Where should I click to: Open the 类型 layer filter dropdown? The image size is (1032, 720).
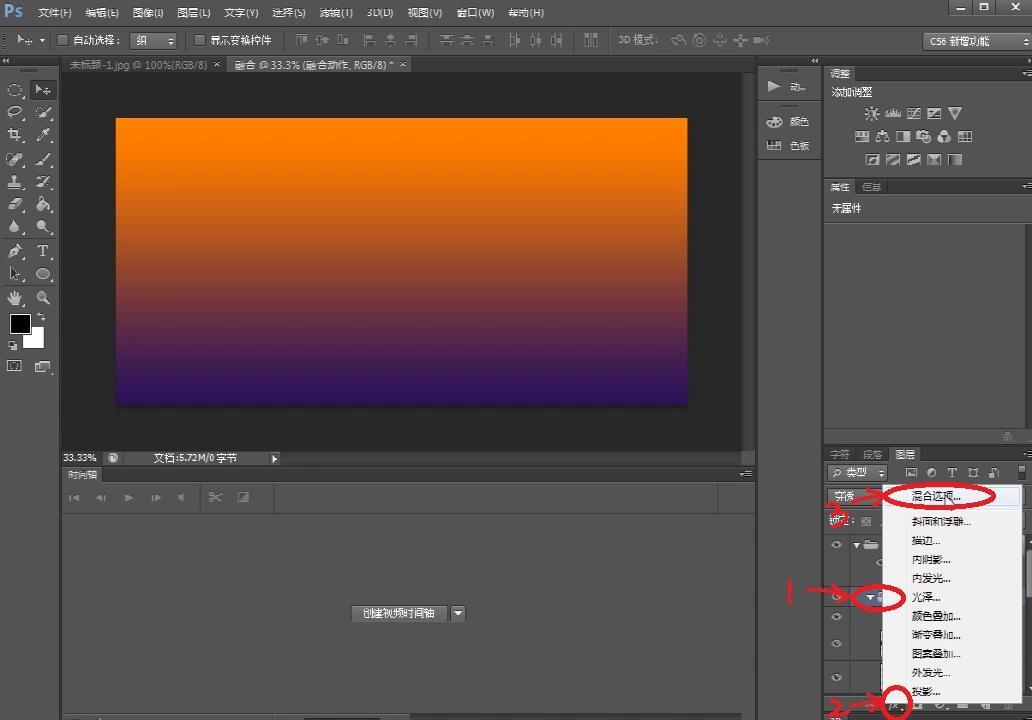[x=858, y=472]
